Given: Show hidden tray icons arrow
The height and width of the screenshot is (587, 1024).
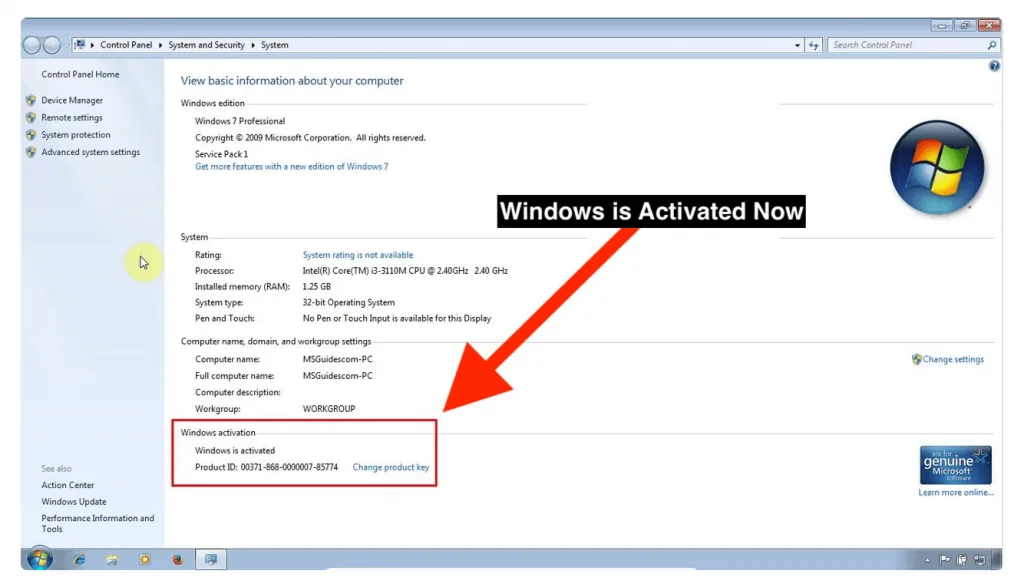Looking at the screenshot, I should coord(927,560).
